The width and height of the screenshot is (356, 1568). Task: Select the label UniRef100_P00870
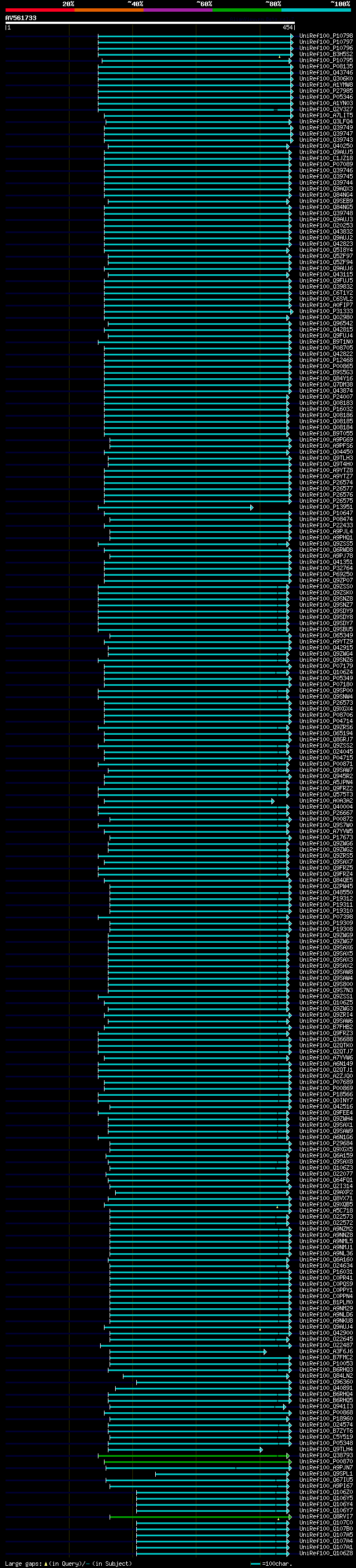click(x=326, y=1462)
